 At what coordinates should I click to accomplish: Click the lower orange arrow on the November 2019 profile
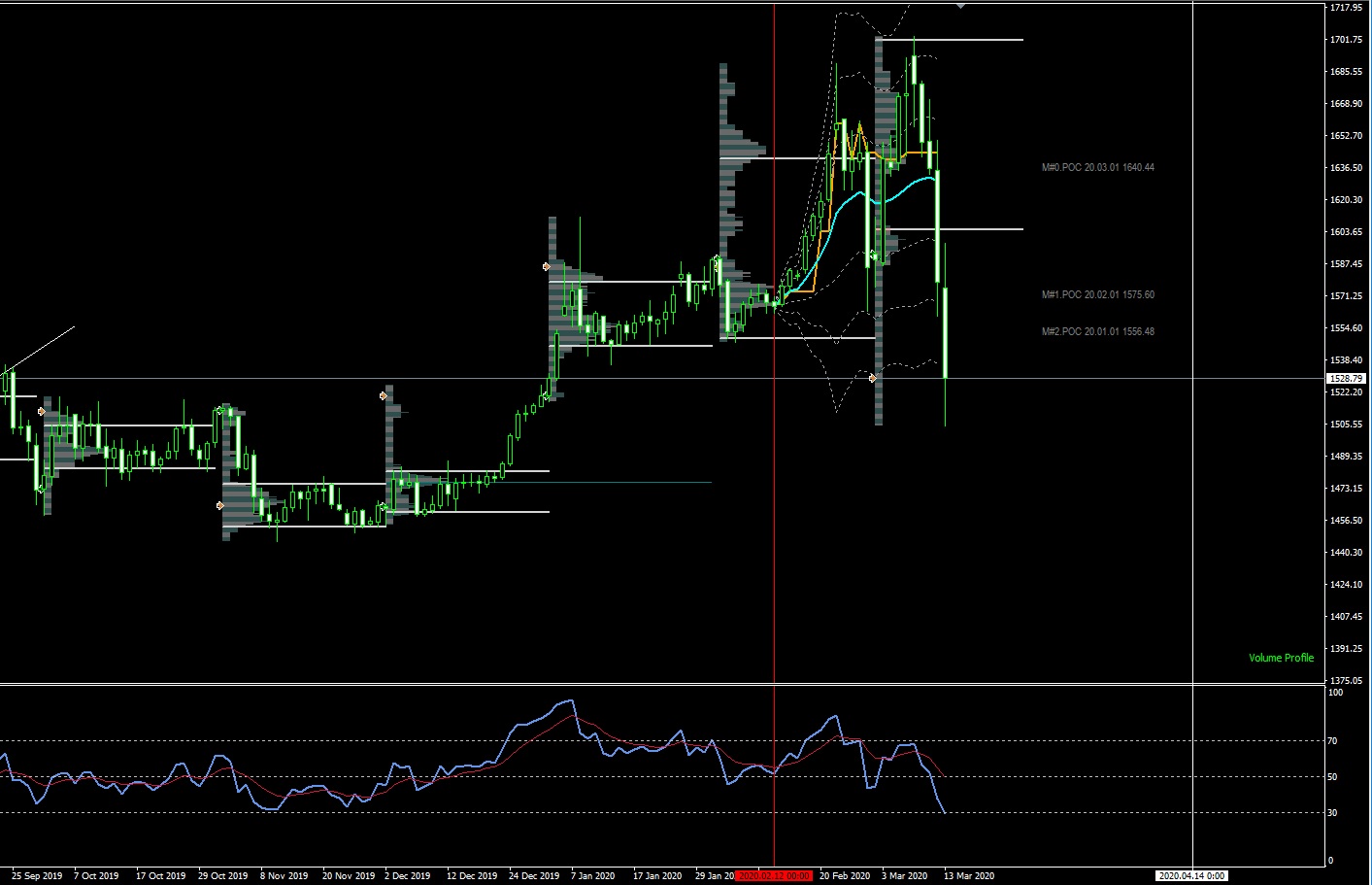(220, 505)
